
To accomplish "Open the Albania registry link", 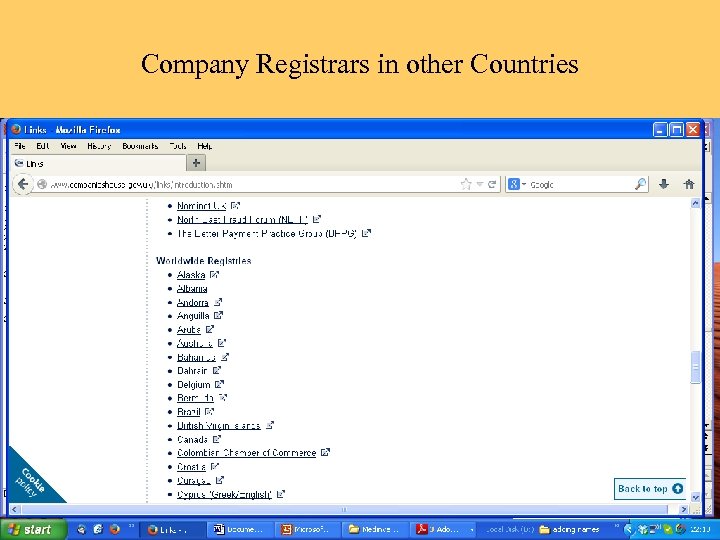I will [192, 288].
